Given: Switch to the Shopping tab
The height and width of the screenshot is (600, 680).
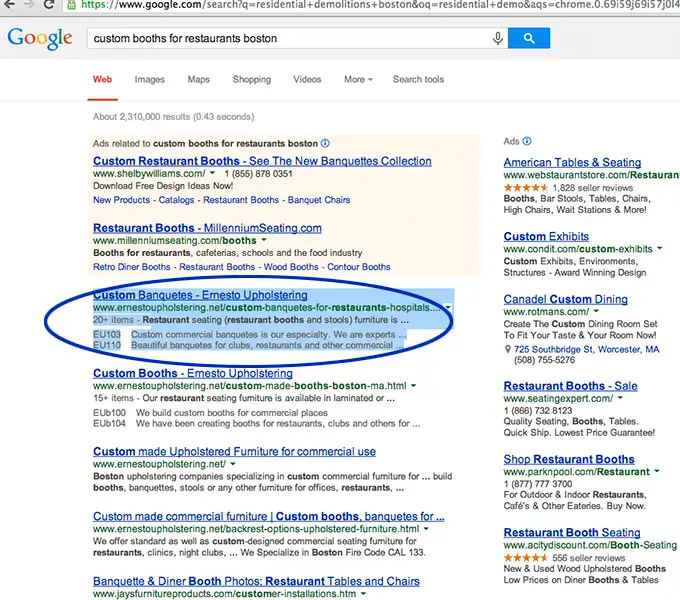Looking at the screenshot, I should [x=251, y=80].
